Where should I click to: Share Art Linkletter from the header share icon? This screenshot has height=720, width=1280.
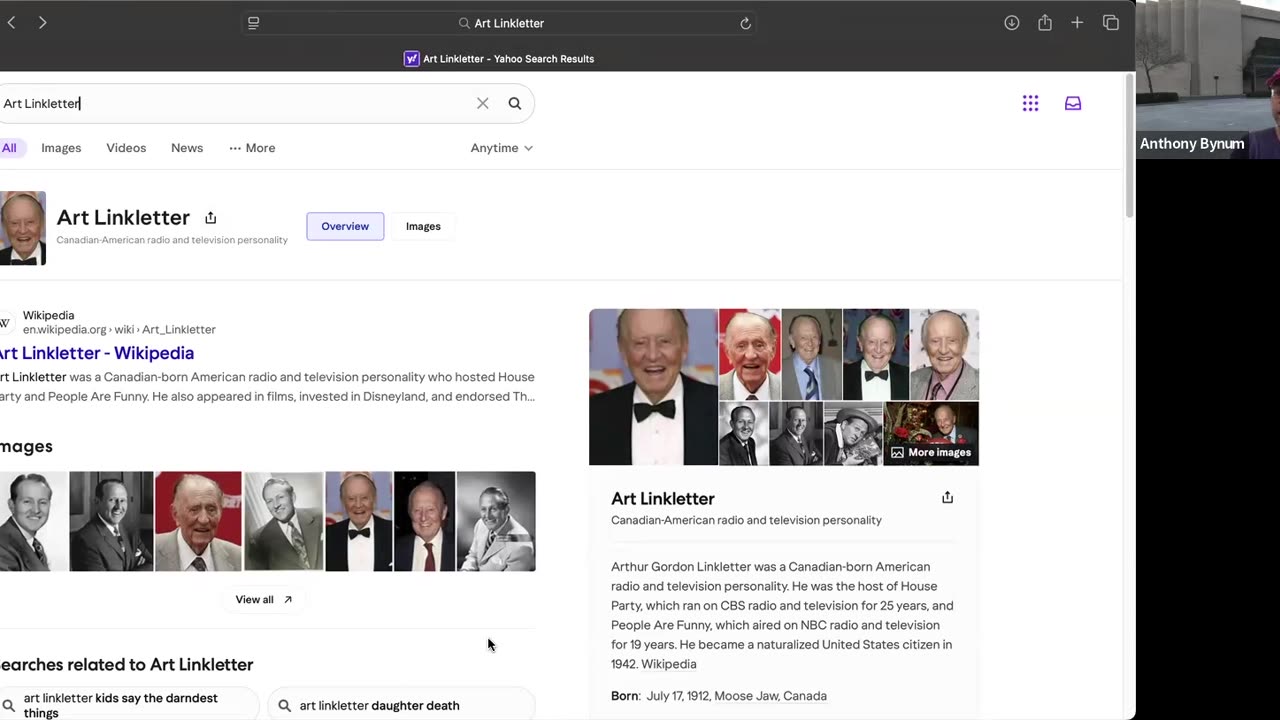pyautogui.click(x=210, y=217)
